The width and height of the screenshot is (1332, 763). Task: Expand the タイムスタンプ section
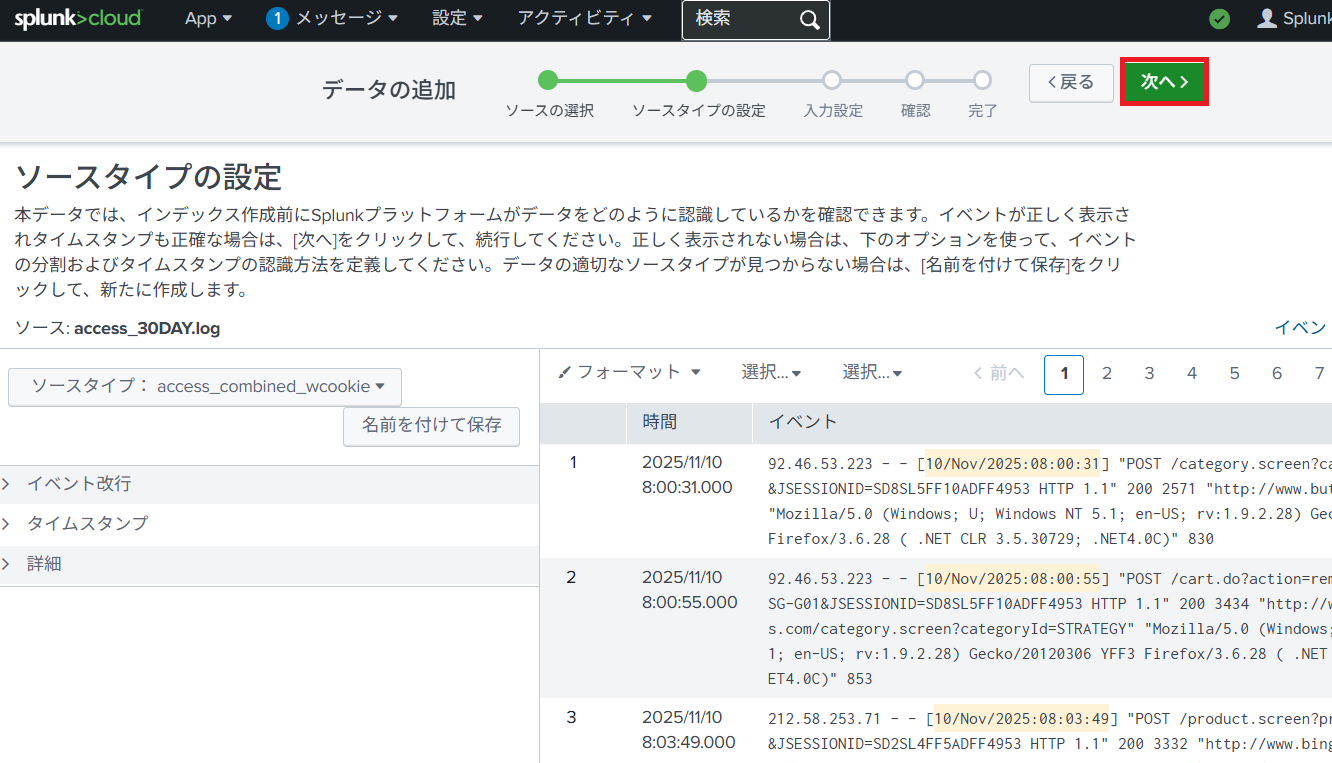[87, 524]
